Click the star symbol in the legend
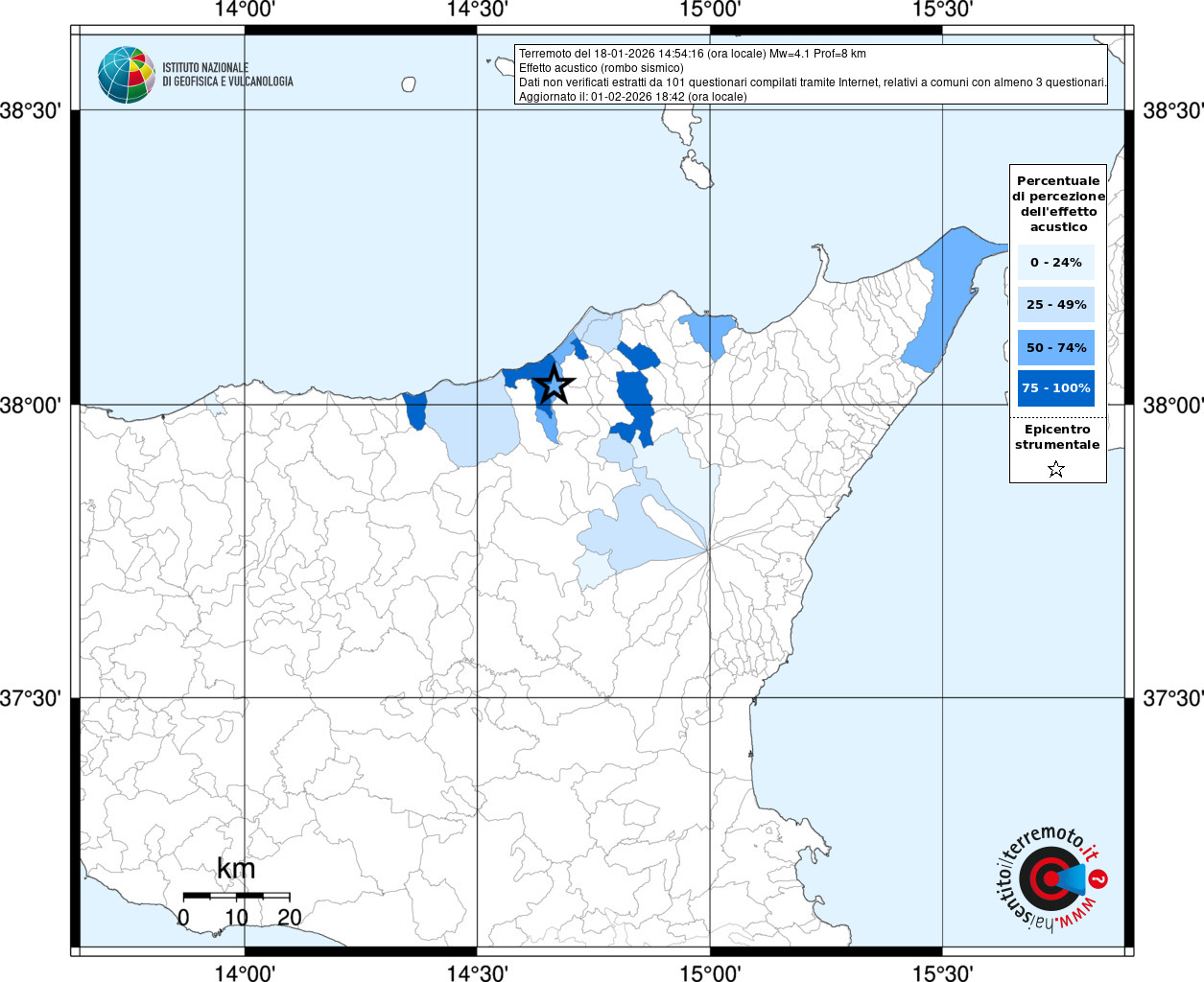 (1056, 469)
